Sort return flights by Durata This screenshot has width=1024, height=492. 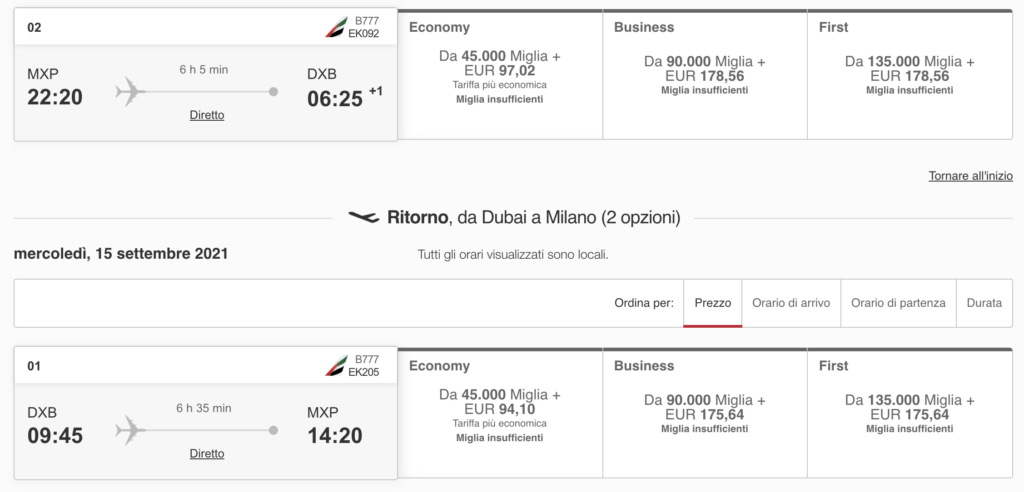984,303
